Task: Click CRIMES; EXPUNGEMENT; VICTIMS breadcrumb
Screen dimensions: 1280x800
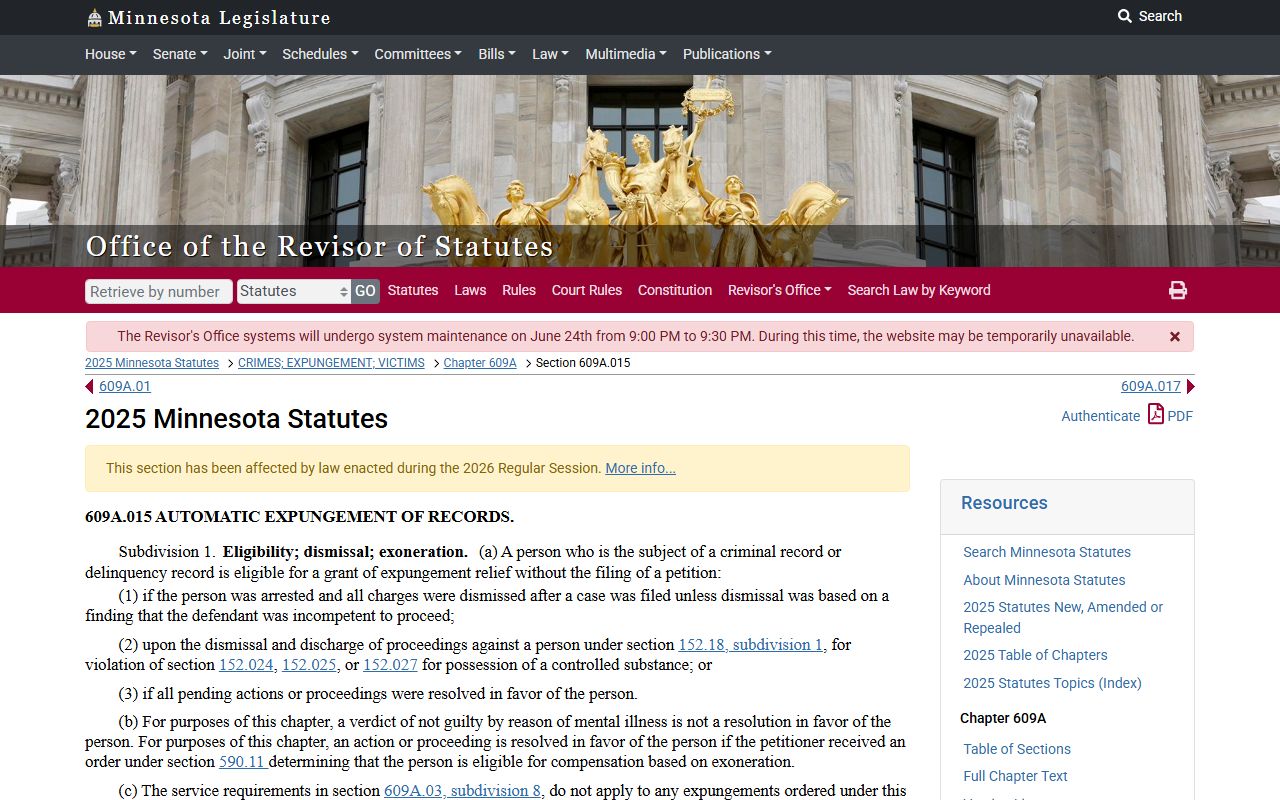Action: (331, 363)
